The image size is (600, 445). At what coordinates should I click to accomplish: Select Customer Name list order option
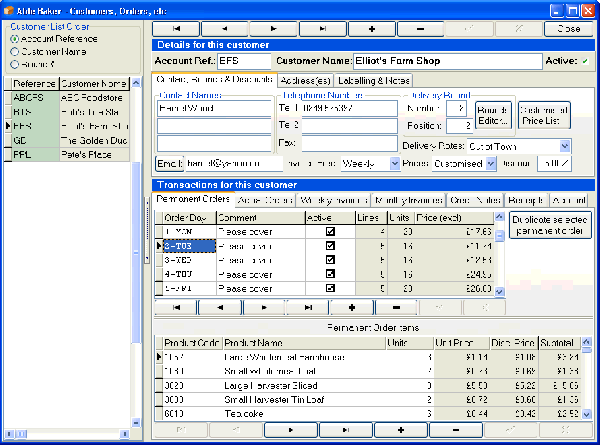coord(14,50)
